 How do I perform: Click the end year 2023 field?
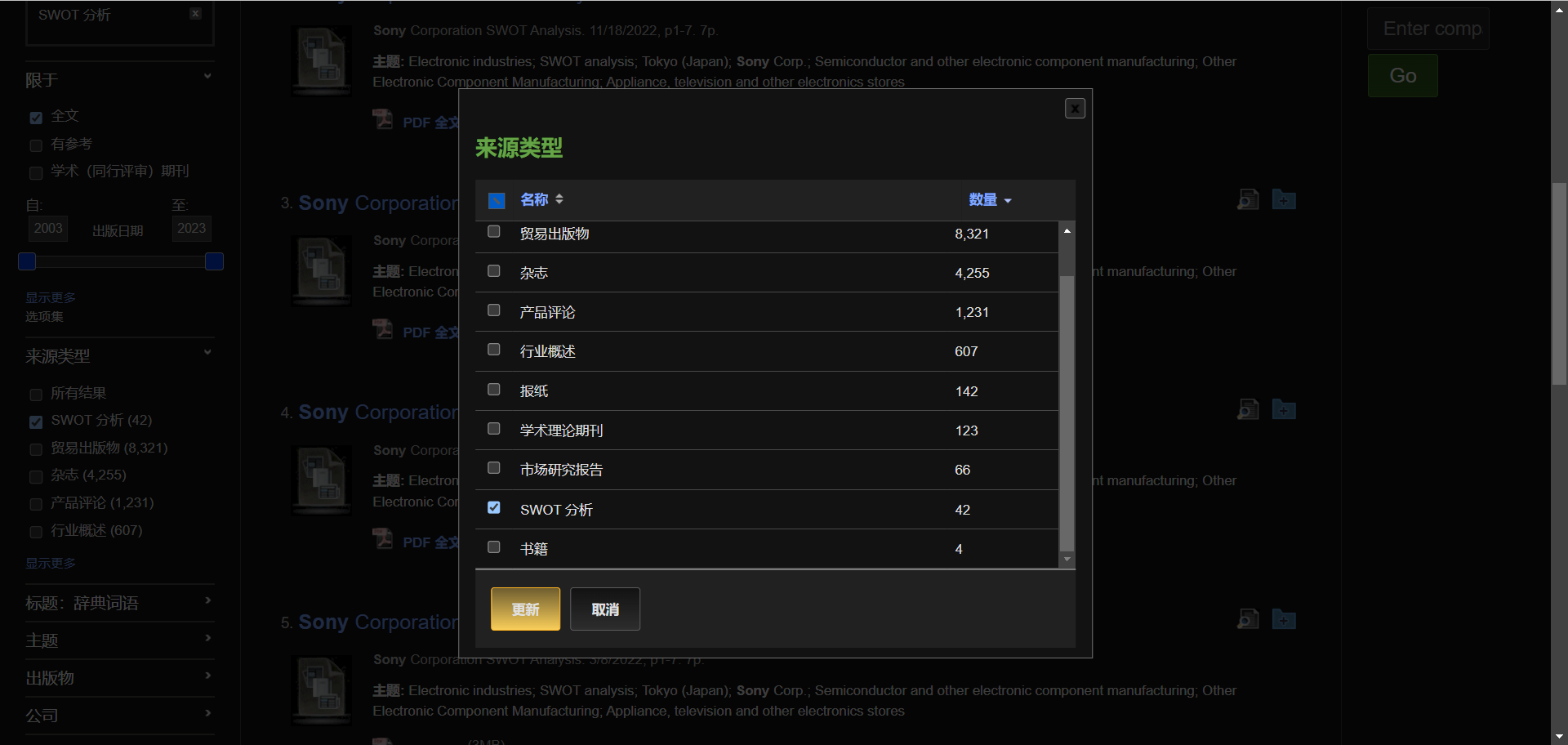tap(192, 229)
